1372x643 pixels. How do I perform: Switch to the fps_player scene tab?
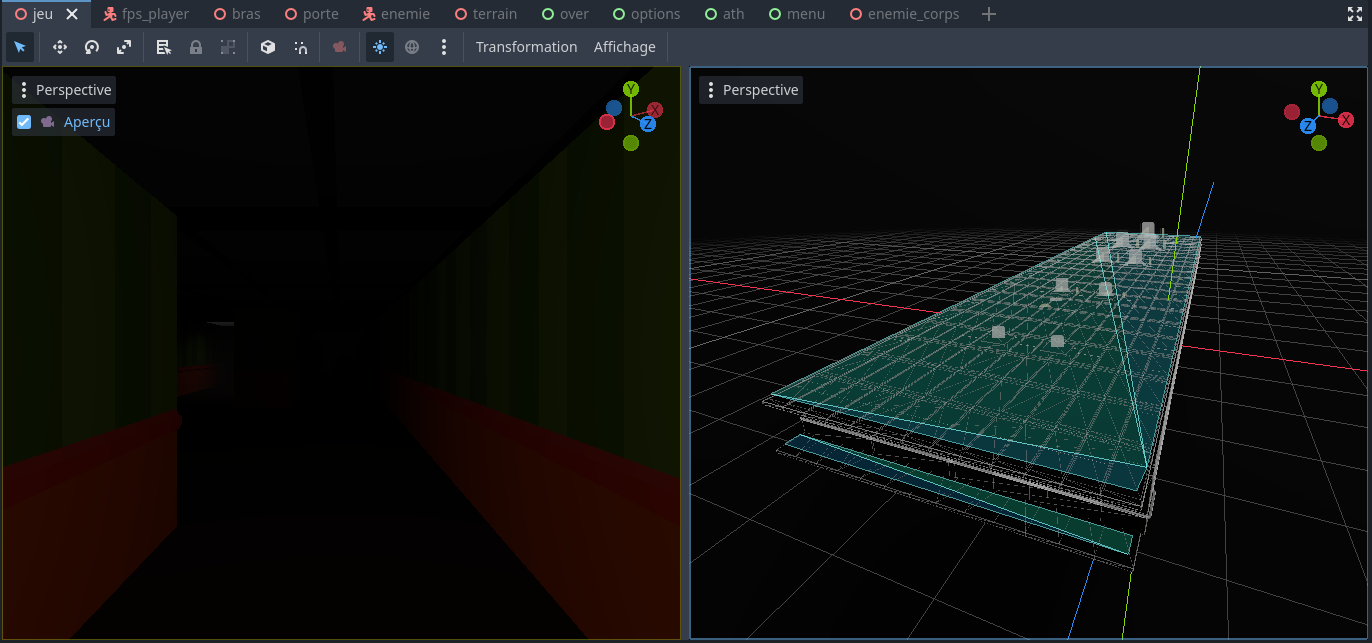click(x=146, y=14)
